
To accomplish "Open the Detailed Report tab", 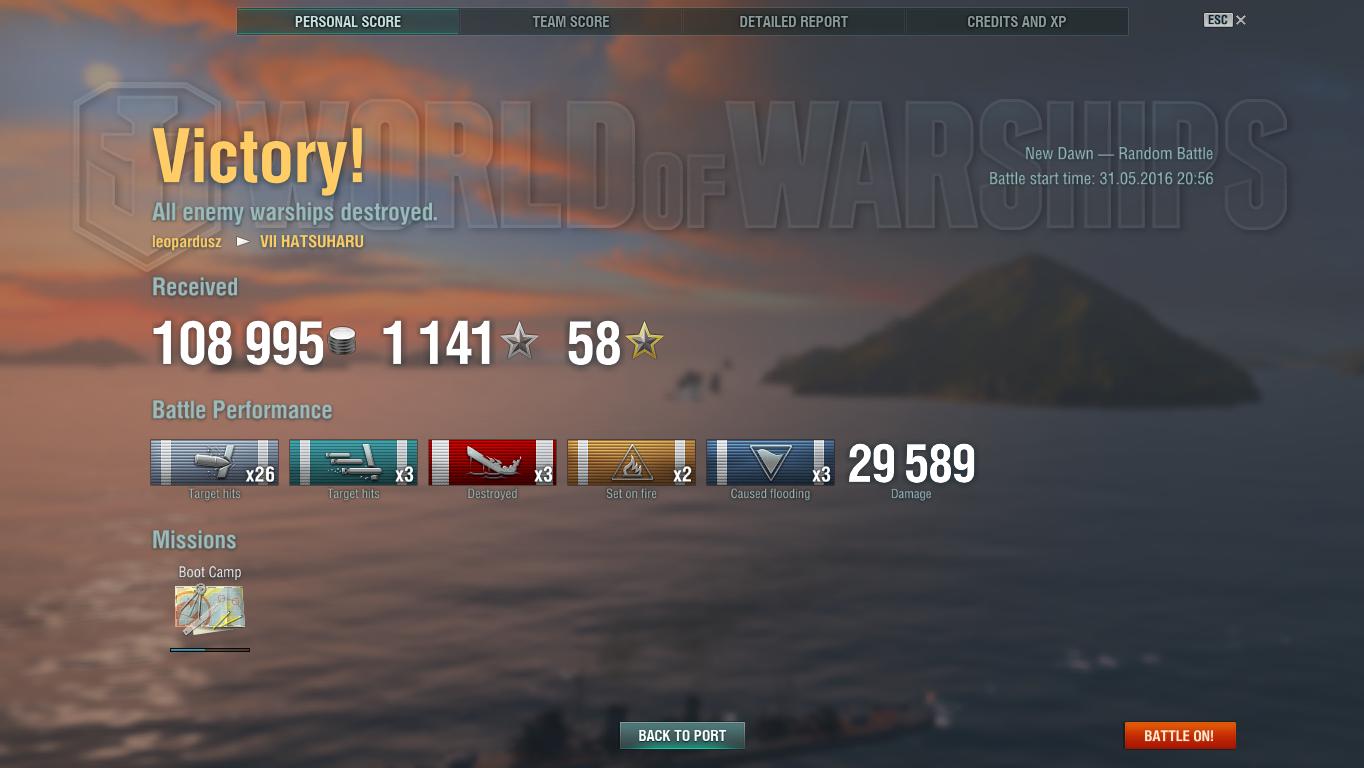I will pyautogui.click(x=794, y=21).
